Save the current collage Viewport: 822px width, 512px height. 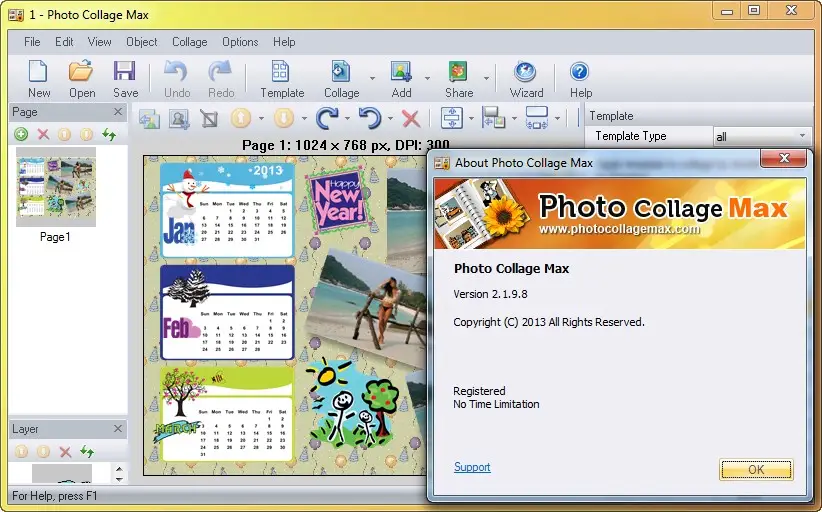pyautogui.click(x=125, y=79)
